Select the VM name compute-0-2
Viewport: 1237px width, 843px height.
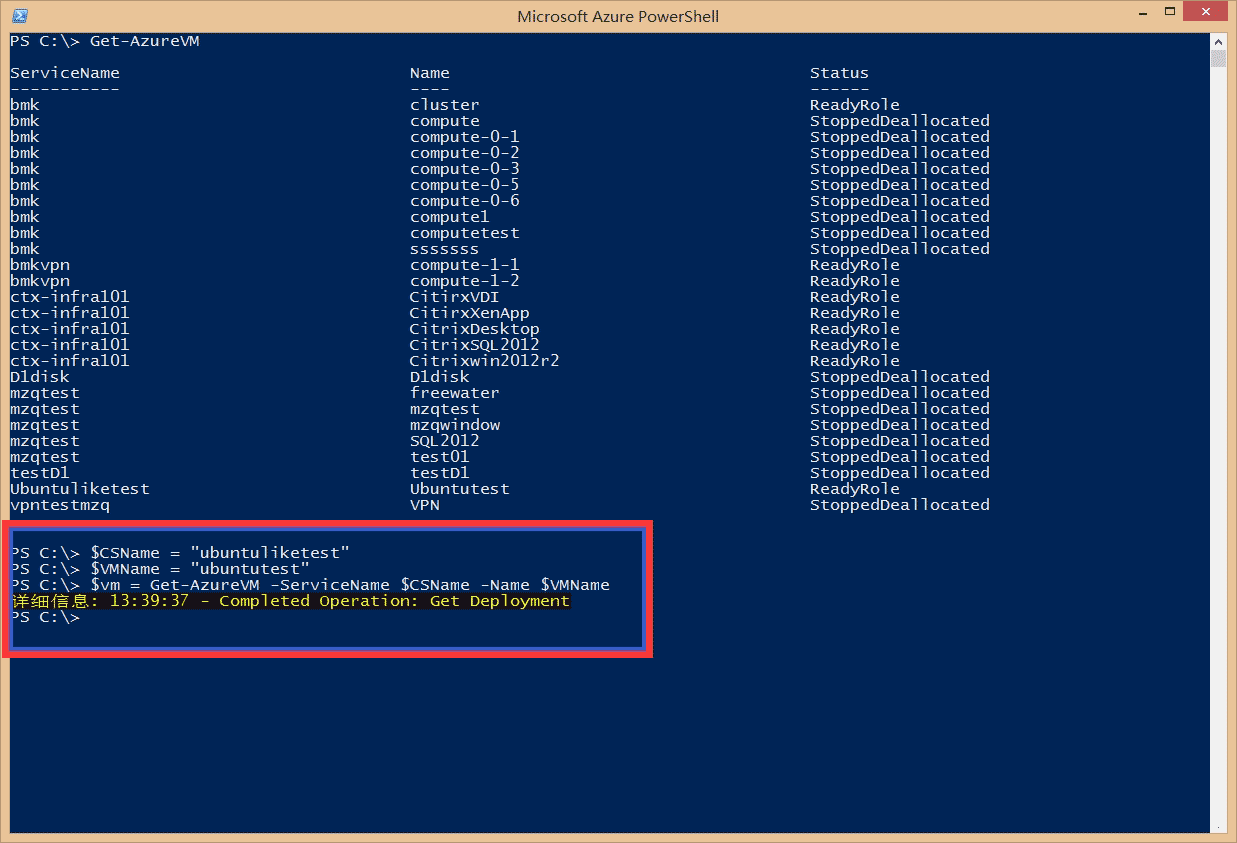point(465,153)
